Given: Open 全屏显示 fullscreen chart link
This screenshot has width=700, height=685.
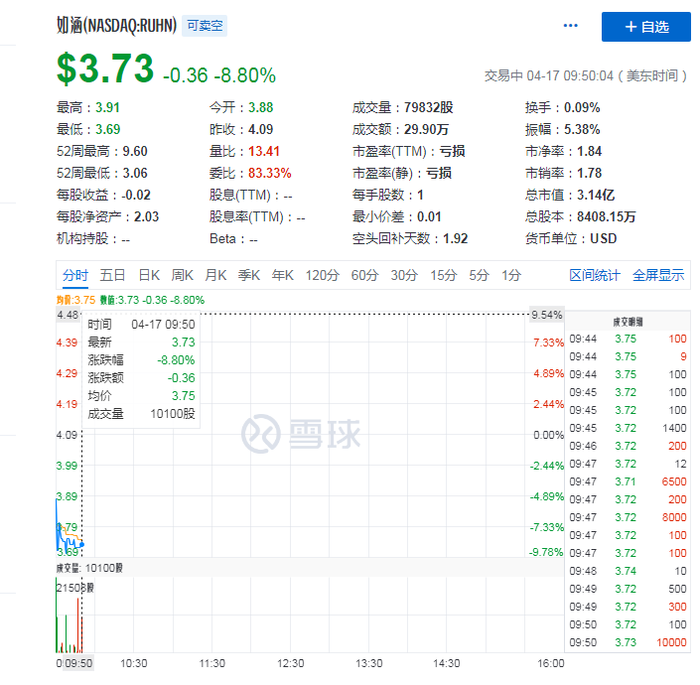Looking at the screenshot, I should pos(658,275).
